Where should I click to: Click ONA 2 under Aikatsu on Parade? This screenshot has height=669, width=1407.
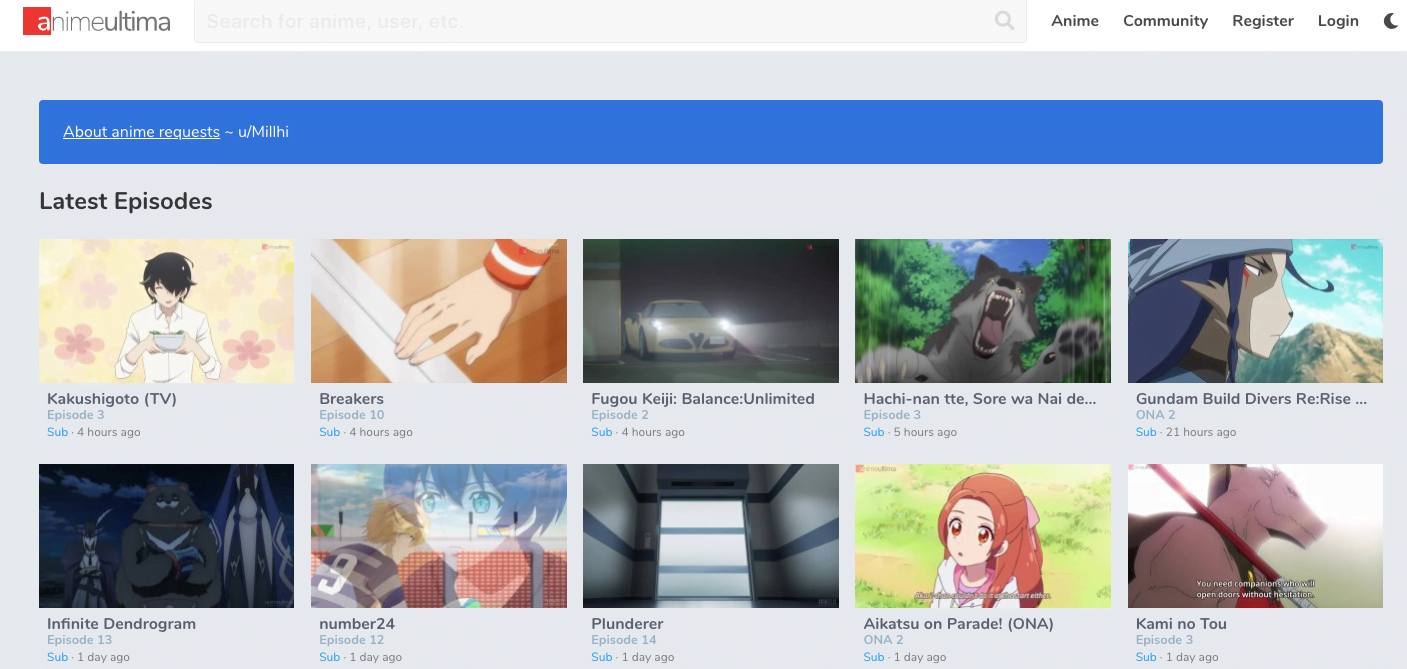[x=883, y=640]
